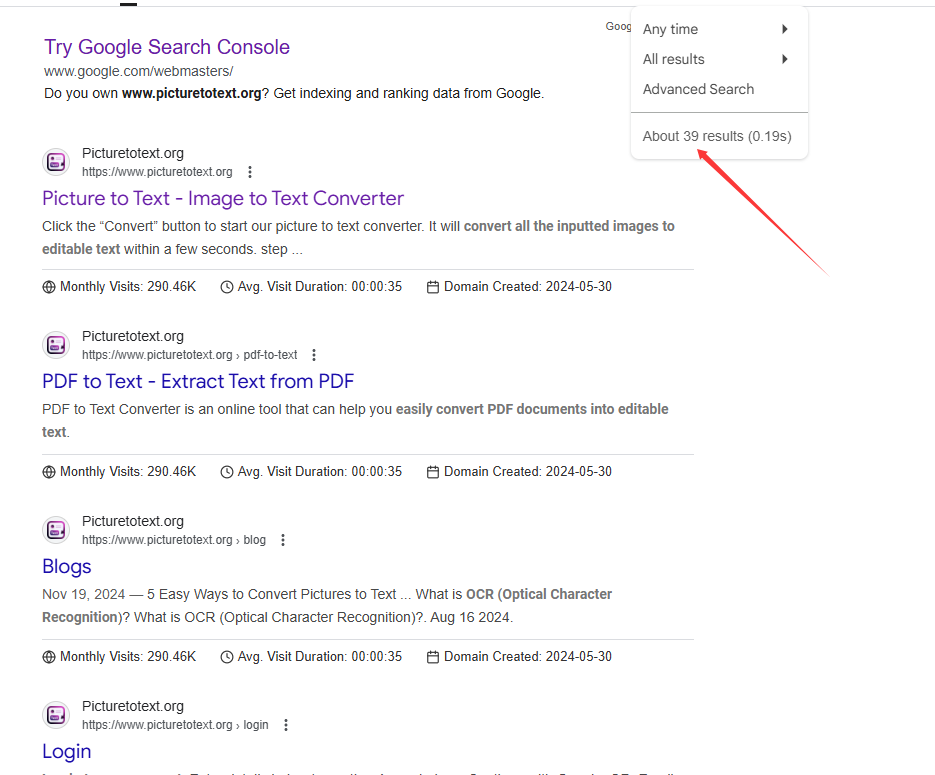Click clock icon under Blogs result
The width and height of the screenshot is (935, 775).
(227, 657)
